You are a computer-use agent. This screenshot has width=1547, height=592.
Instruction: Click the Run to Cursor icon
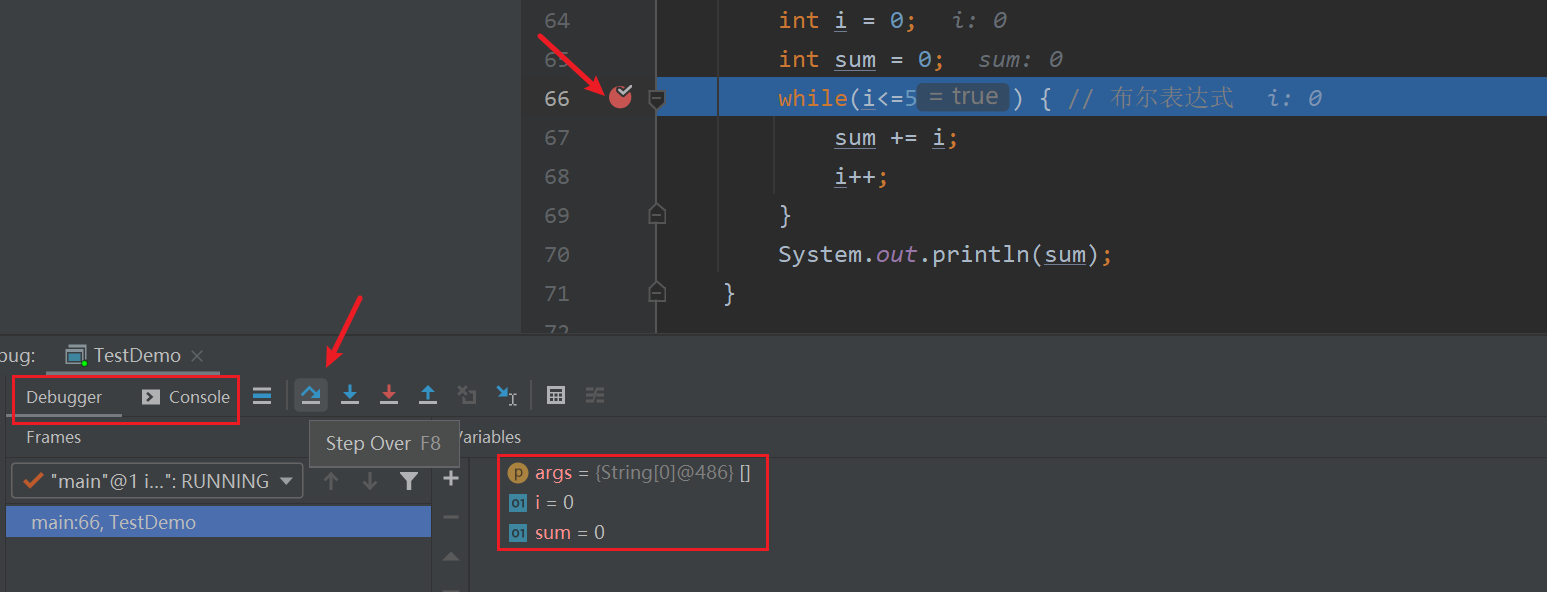507,396
